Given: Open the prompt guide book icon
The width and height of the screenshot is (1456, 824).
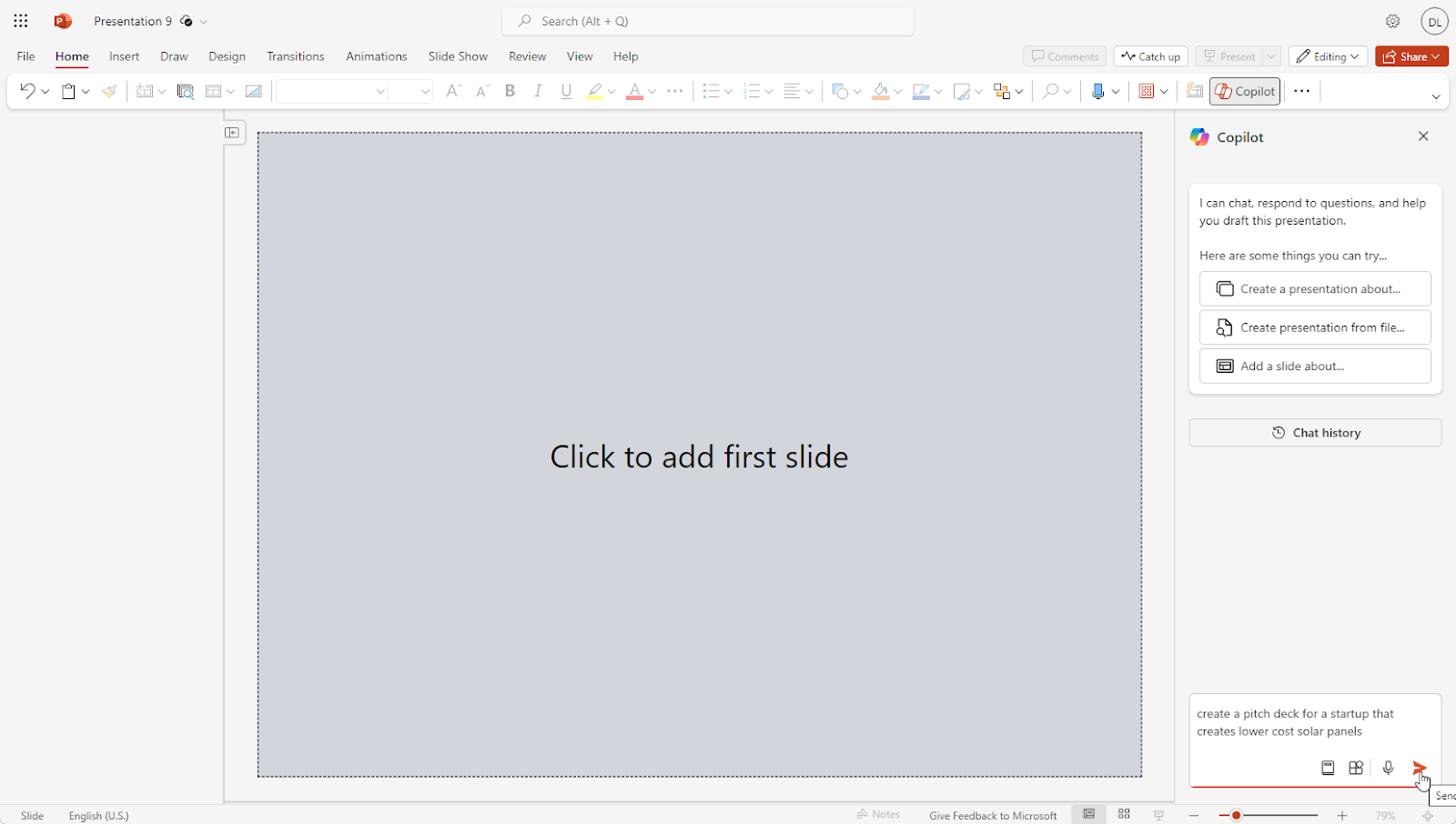Looking at the screenshot, I should [x=1328, y=768].
